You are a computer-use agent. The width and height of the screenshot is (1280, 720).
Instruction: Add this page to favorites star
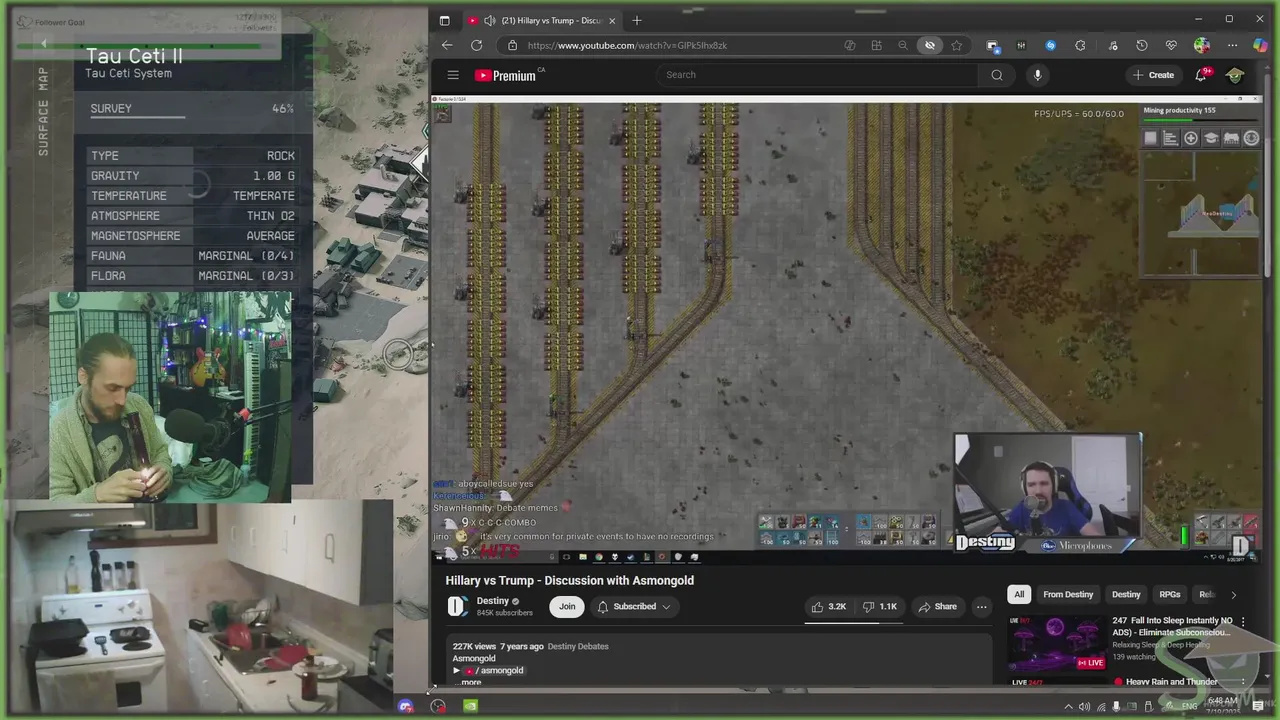(x=957, y=45)
